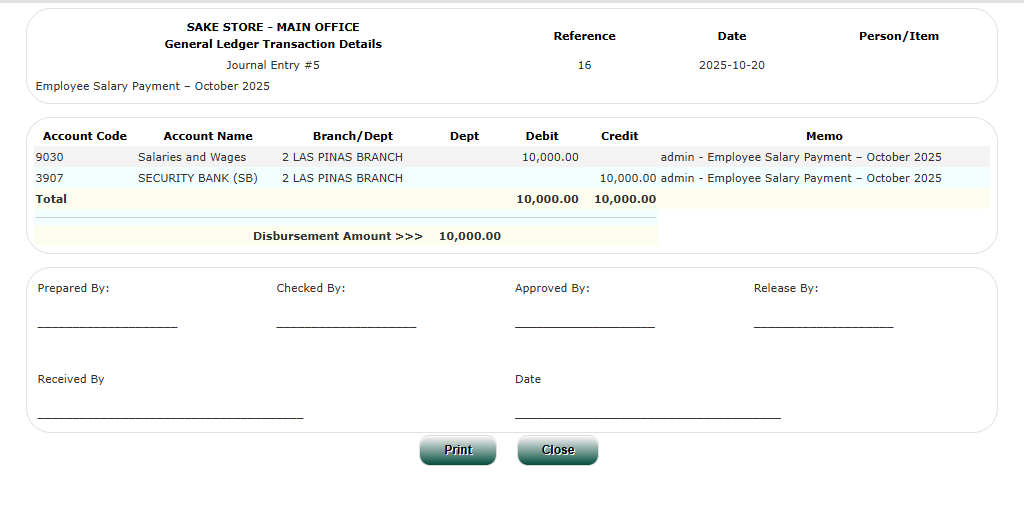Click the Prepared By signature line
Viewport: 1024px width, 529px height.
107,324
